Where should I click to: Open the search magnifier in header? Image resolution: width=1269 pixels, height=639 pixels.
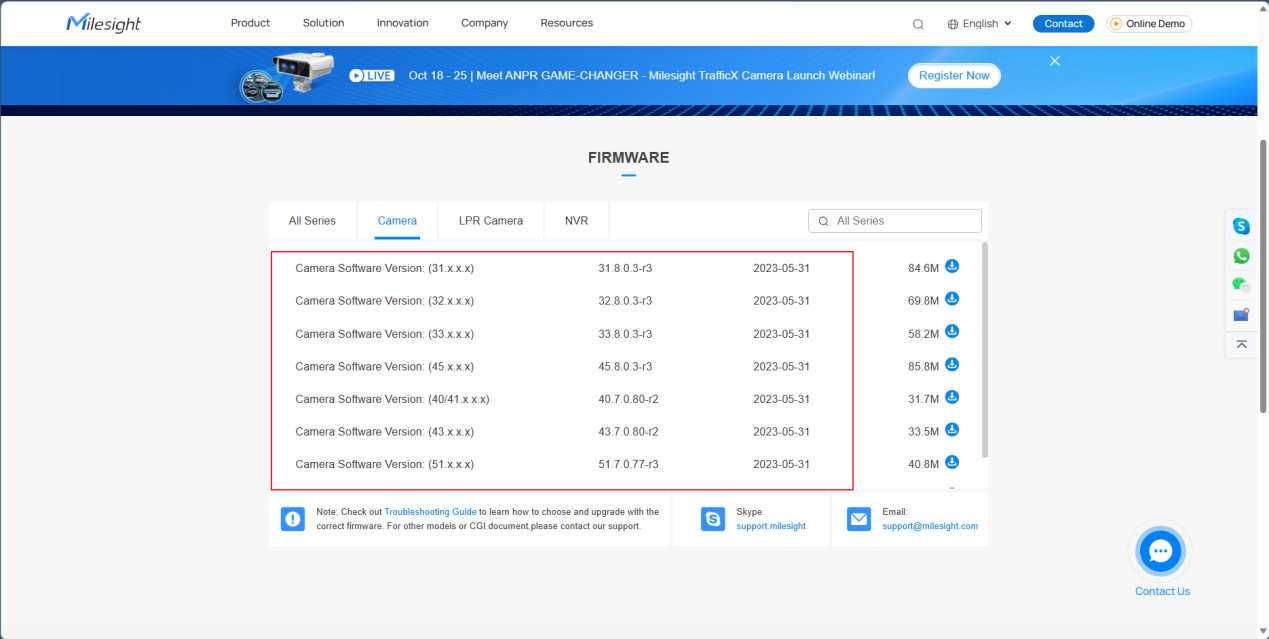918,24
